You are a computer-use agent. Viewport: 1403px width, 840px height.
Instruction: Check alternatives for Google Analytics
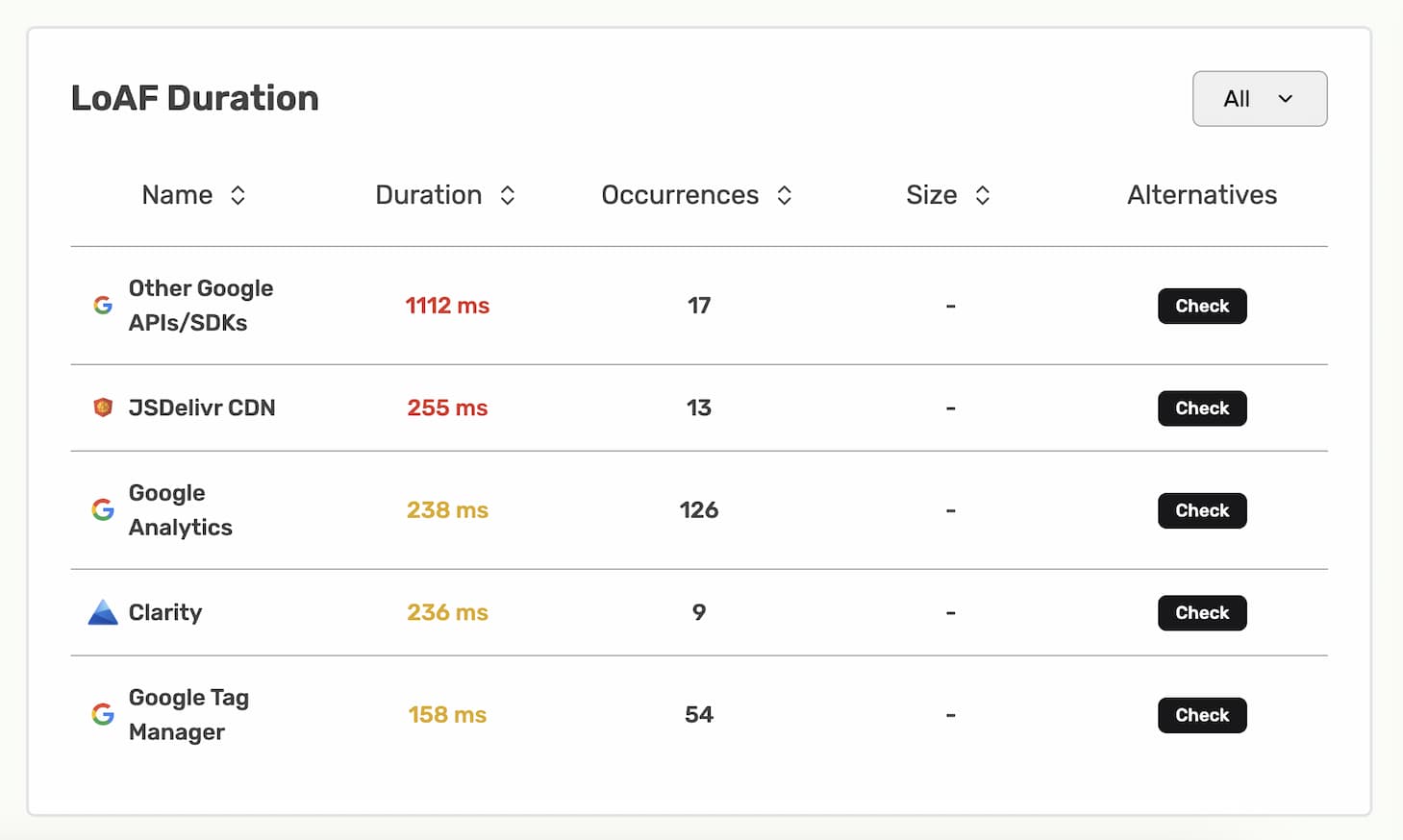pos(1202,510)
